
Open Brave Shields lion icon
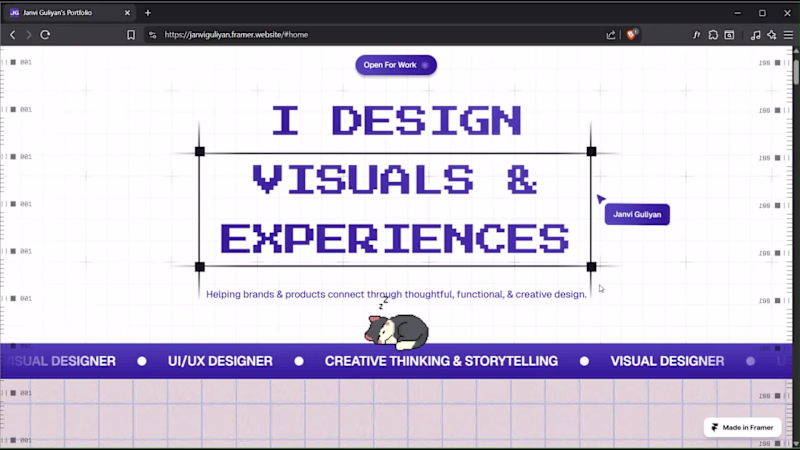point(632,34)
